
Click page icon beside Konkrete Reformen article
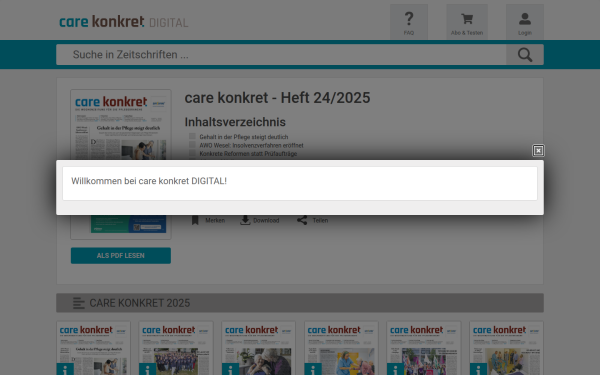(192, 153)
